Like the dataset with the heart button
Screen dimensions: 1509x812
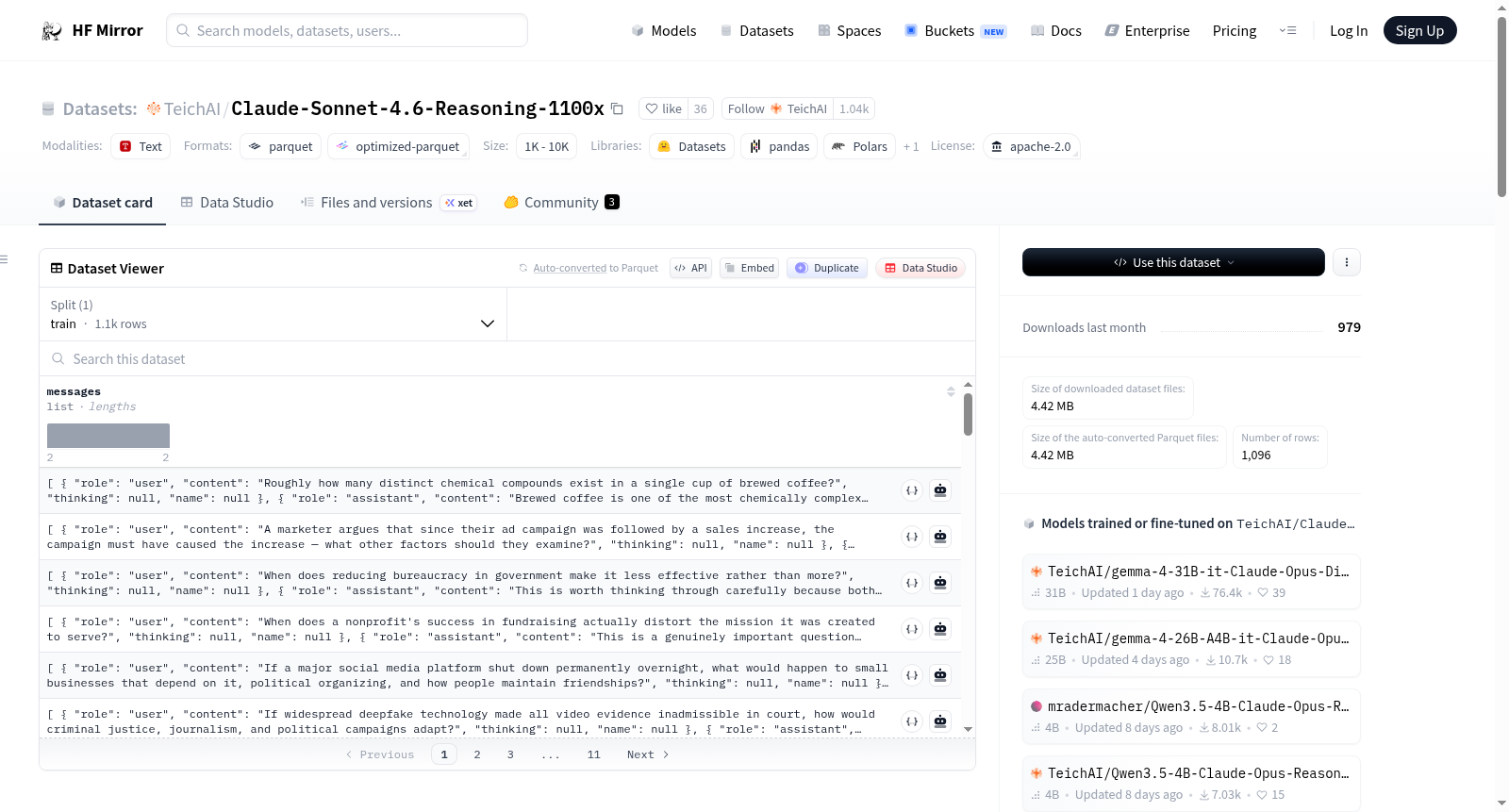663,108
